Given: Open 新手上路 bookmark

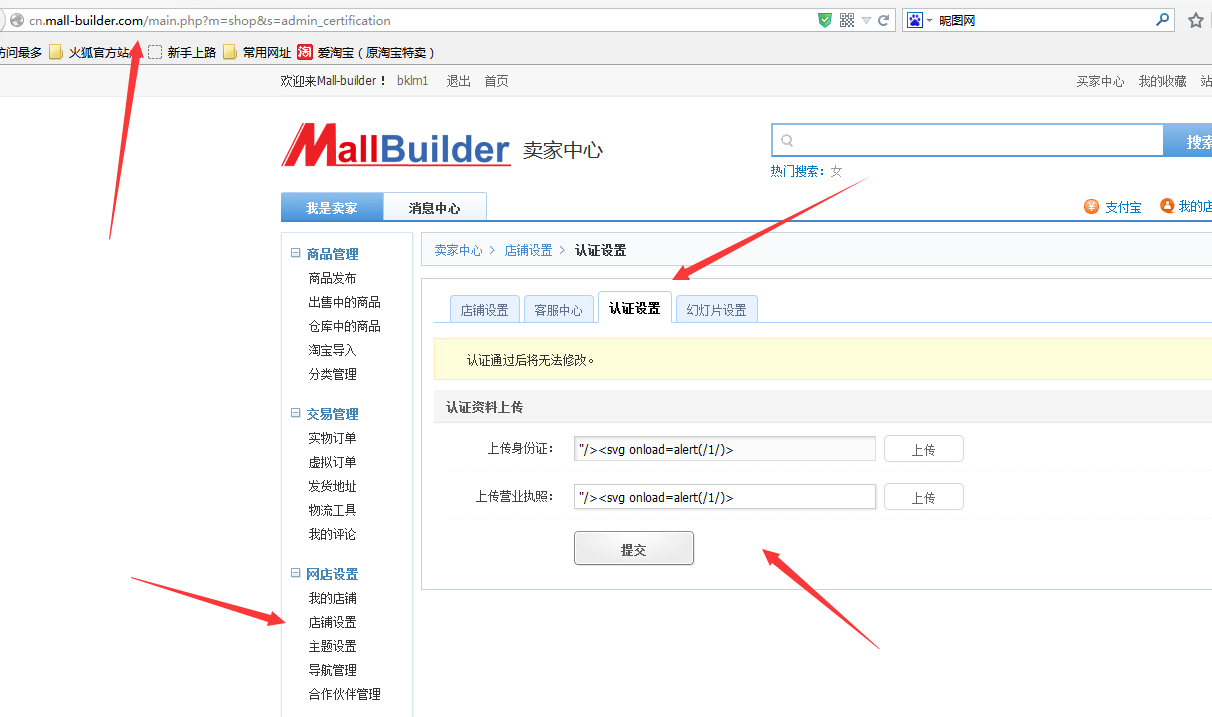Looking at the screenshot, I should click(182, 52).
